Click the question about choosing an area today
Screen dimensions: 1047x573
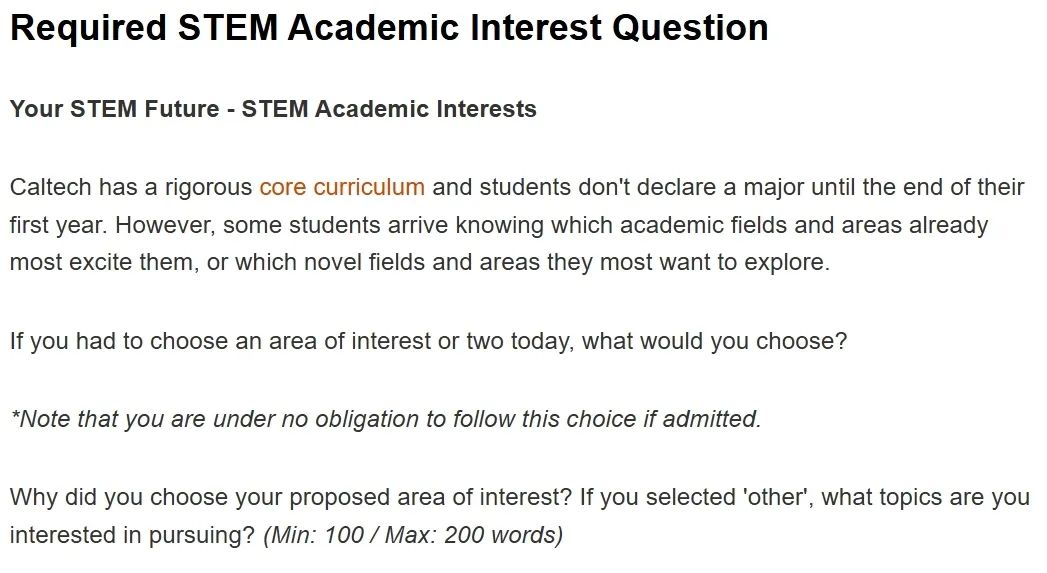click(x=428, y=341)
